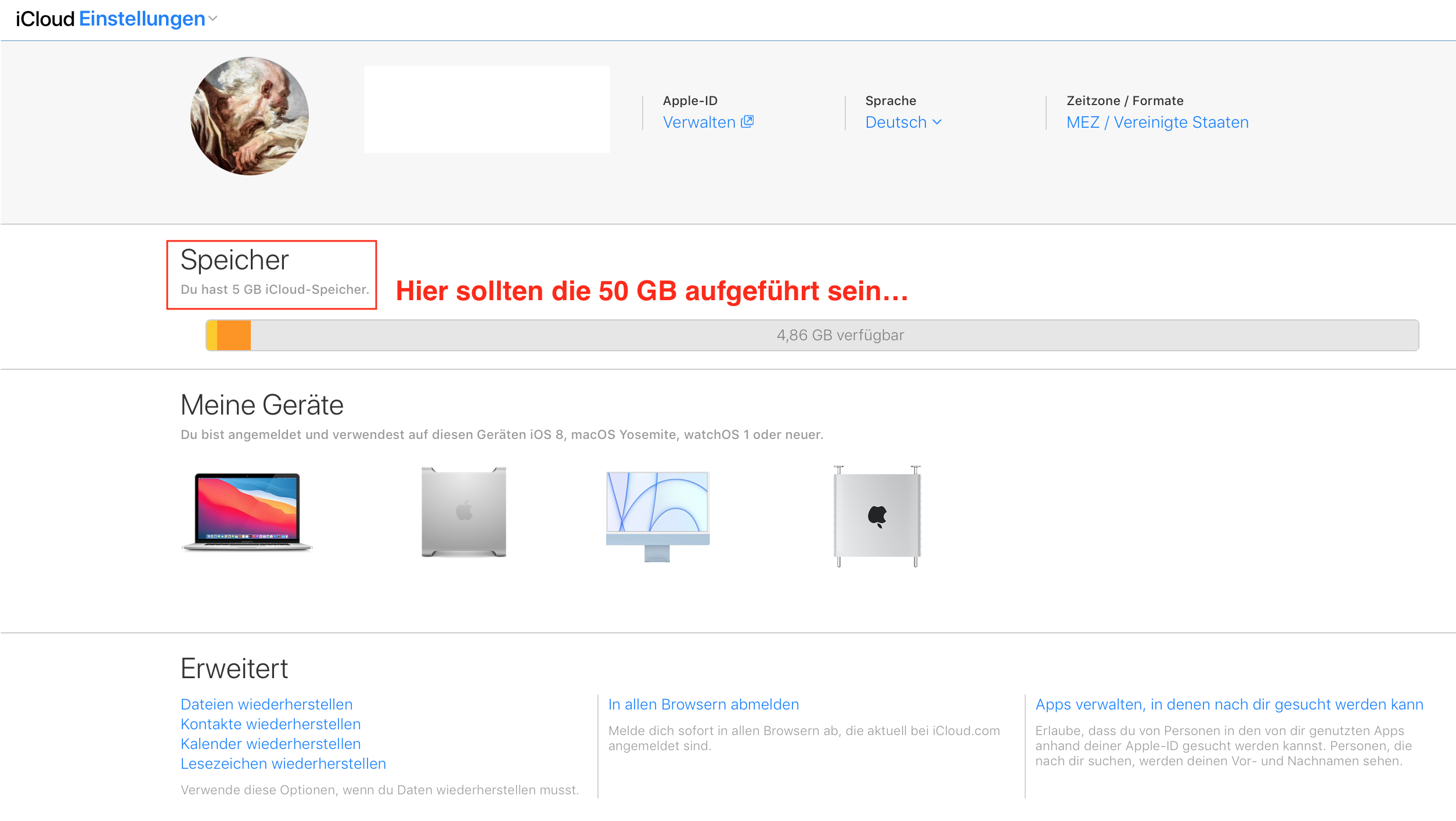Image resolution: width=1456 pixels, height=821 pixels.
Task: Open Dateien wiederherstellen
Action: 266,704
